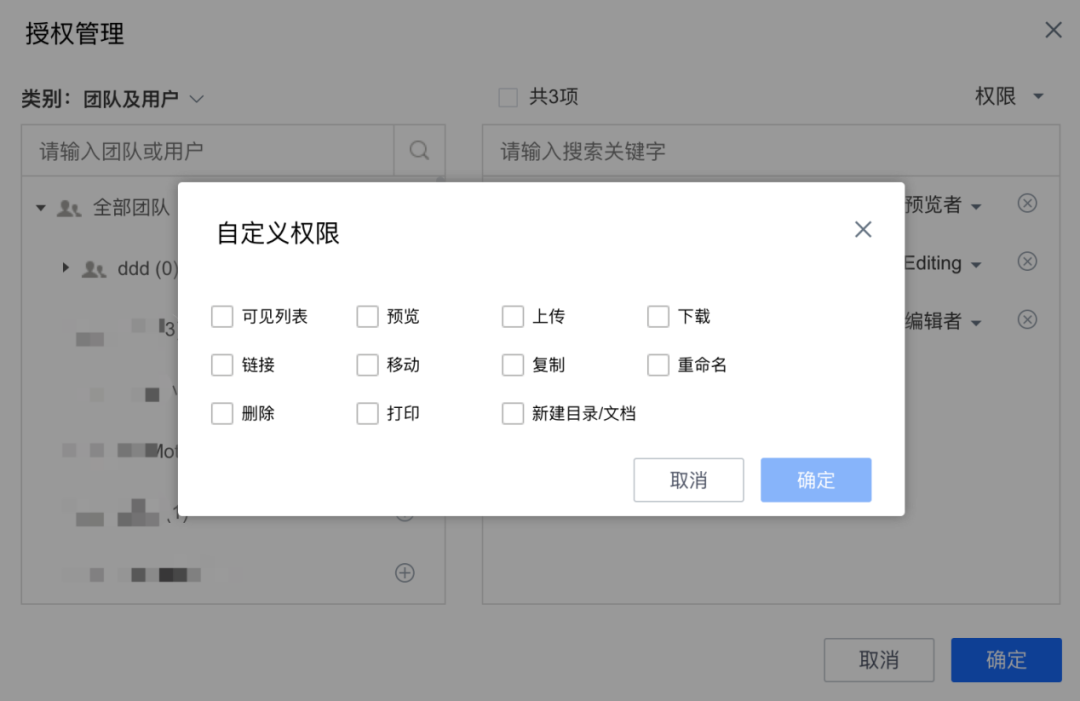The height and width of the screenshot is (701, 1080).
Task: Close the 授权管理 window
Action: 1053,30
